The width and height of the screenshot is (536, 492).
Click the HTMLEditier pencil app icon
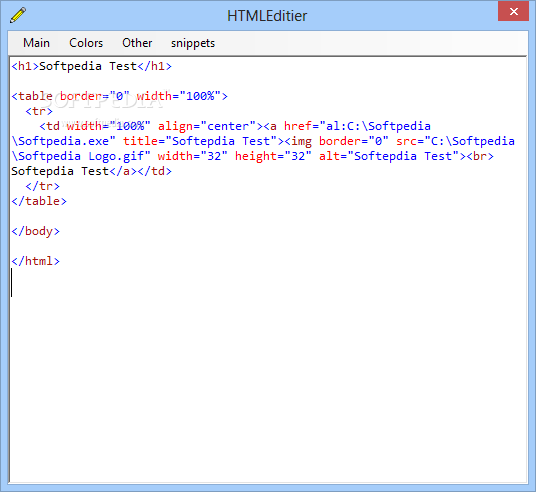tap(18, 15)
